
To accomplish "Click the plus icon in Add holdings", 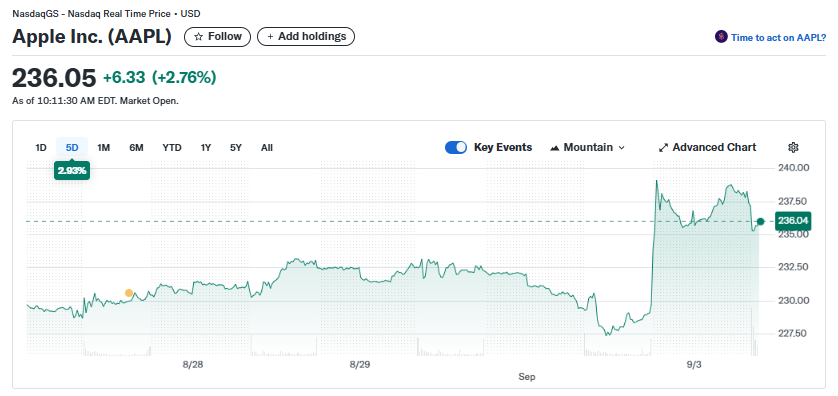I will 270,37.
